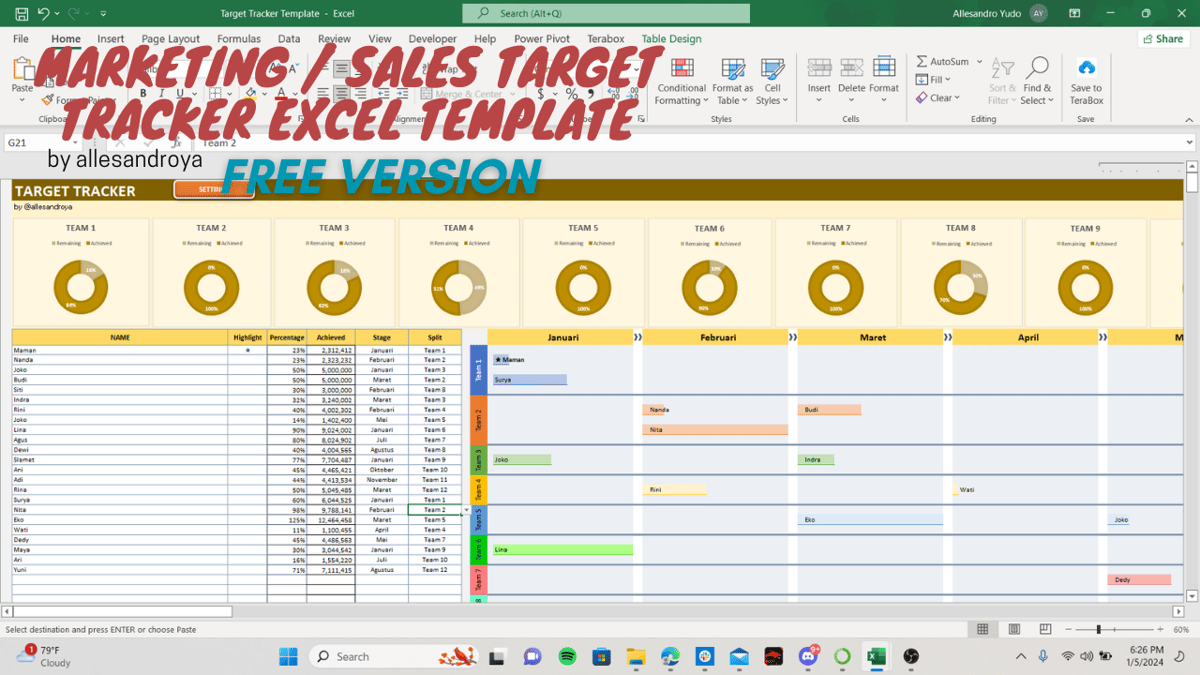Click the arrows button after Maret header

[x=948, y=338]
